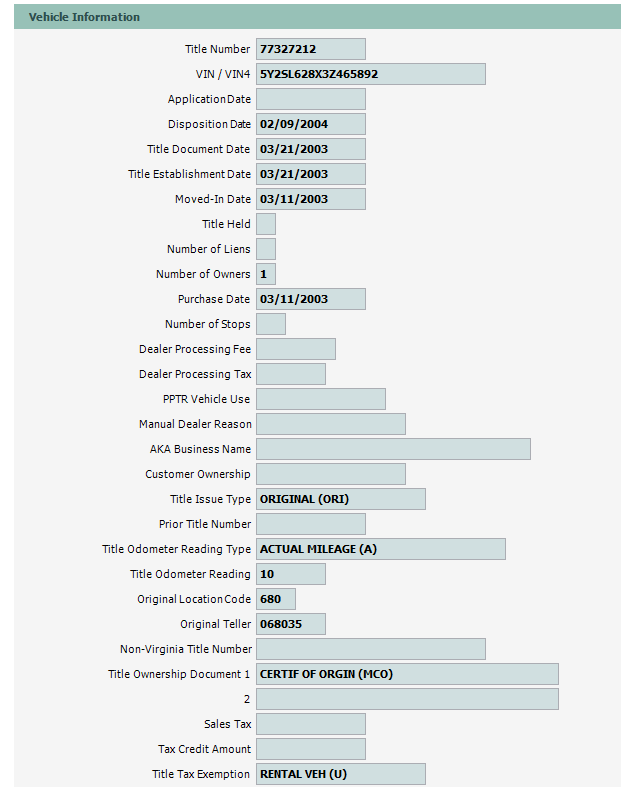Click the Number of Liens box
The width and height of the screenshot is (621, 787).
coord(266,249)
